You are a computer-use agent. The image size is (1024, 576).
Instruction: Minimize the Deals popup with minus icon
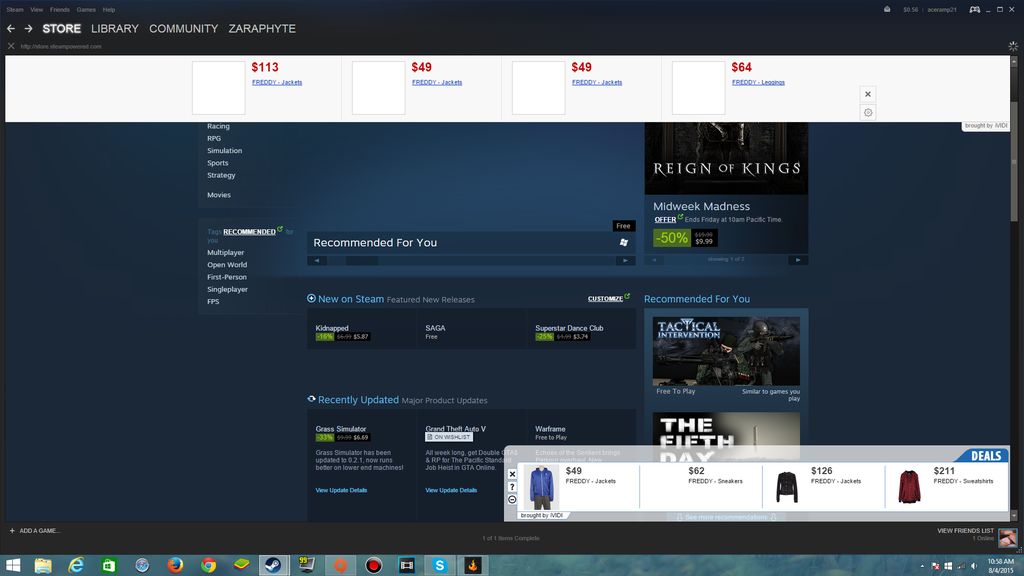[x=513, y=499]
